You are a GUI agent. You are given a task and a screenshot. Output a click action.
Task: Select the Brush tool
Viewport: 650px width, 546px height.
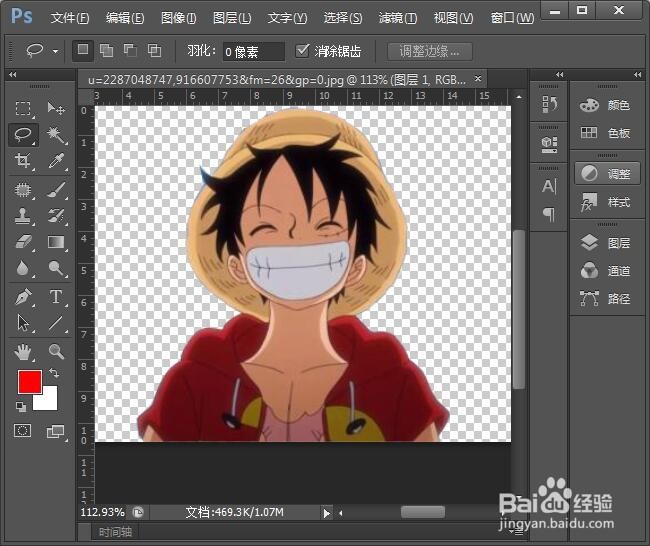56,190
